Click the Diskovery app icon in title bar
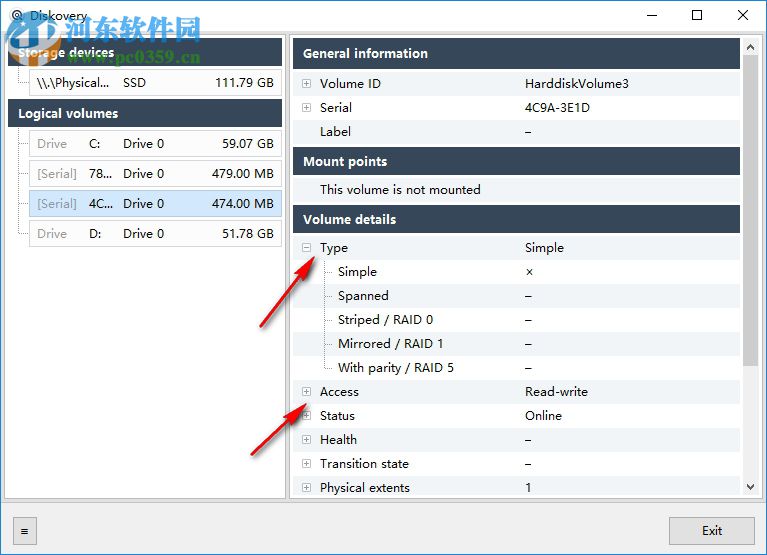This screenshot has width=767, height=555. [x=17, y=16]
